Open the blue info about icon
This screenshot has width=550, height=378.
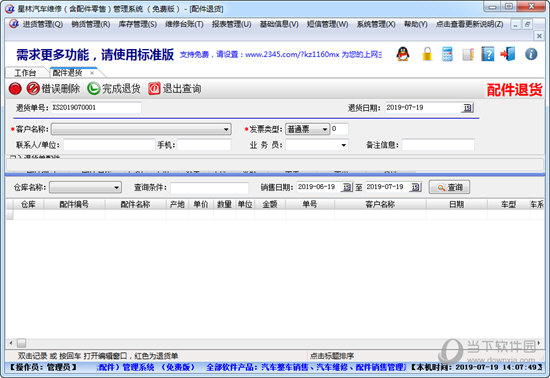[x=531, y=54]
